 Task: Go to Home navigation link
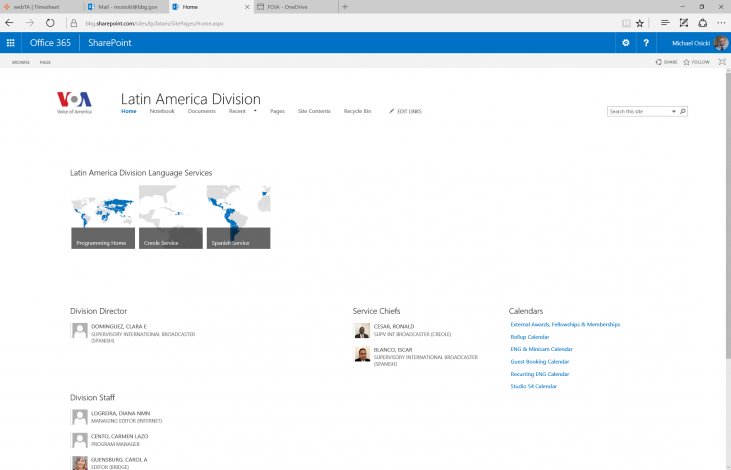[129, 111]
